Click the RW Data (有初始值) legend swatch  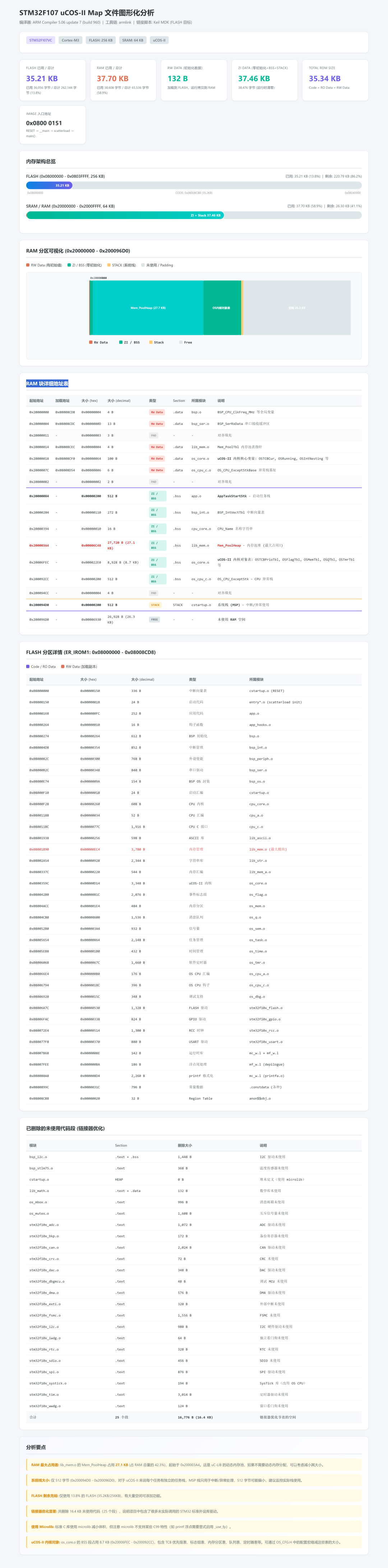(28, 265)
